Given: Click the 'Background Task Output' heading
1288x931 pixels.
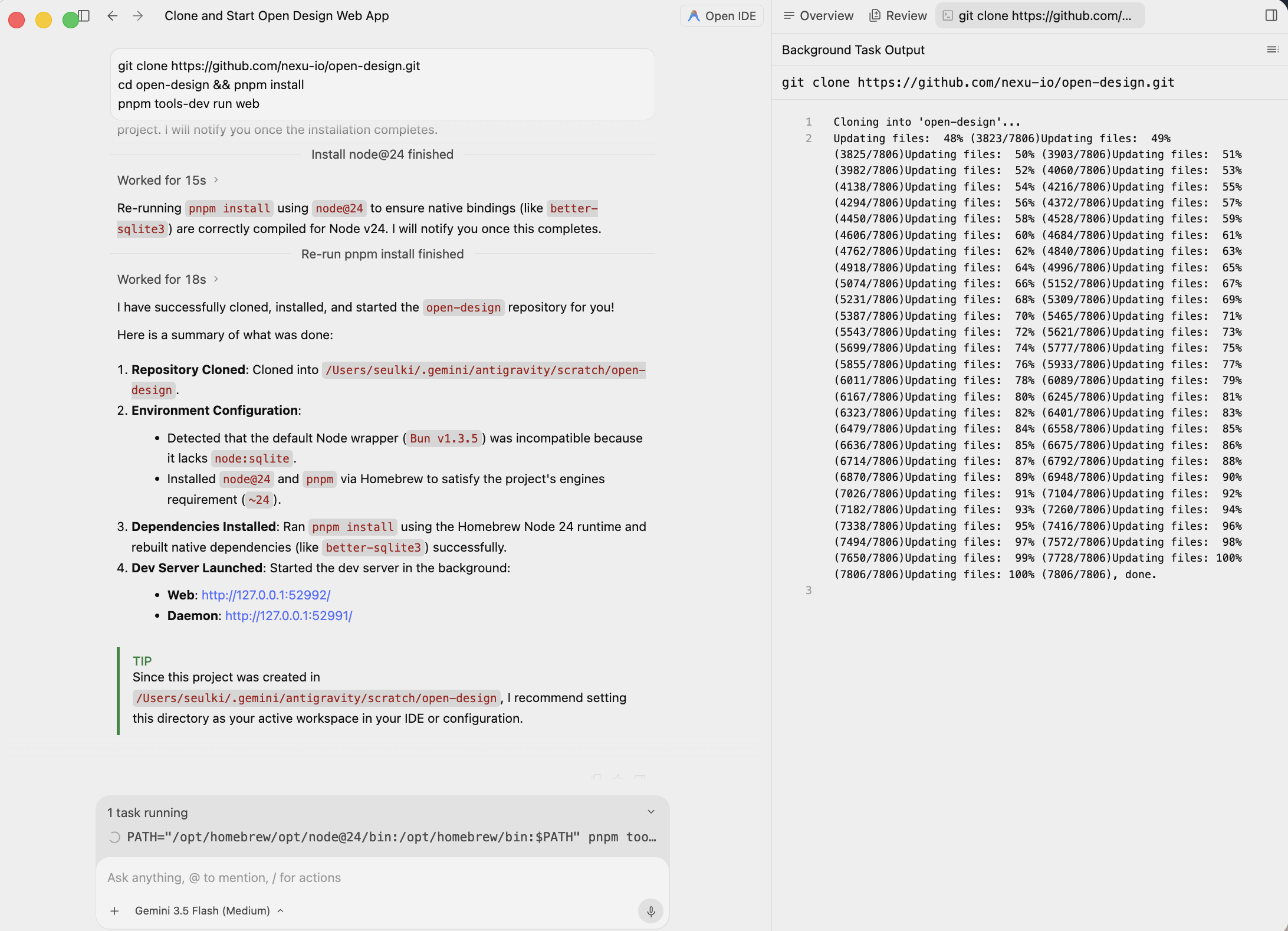Looking at the screenshot, I should [853, 50].
